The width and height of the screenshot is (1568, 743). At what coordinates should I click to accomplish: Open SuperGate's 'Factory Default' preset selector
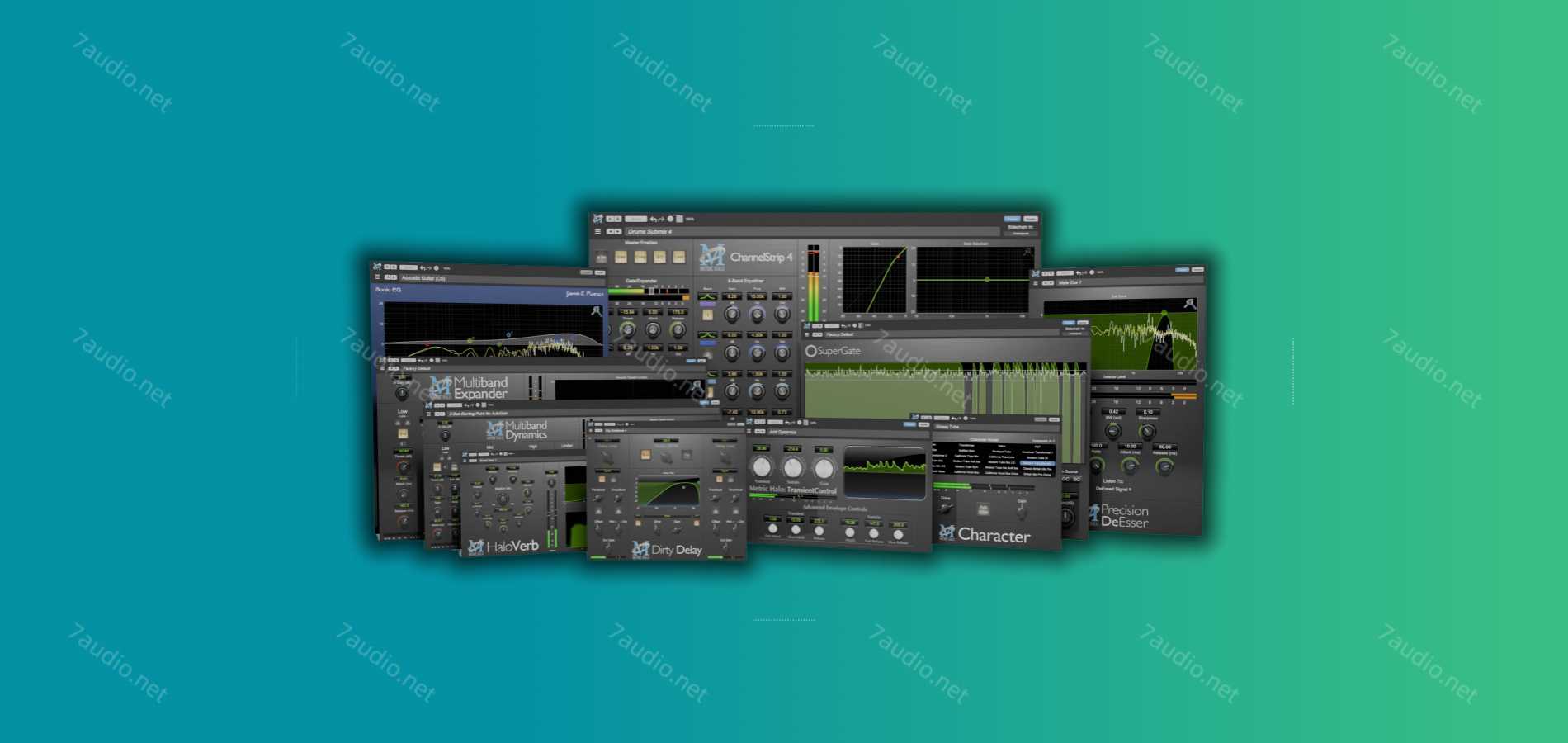coord(942,334)
